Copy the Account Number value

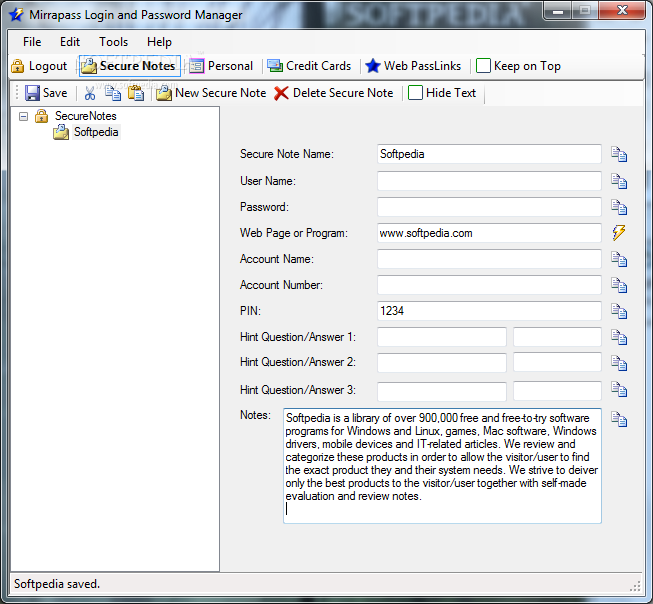pos(619,285)
